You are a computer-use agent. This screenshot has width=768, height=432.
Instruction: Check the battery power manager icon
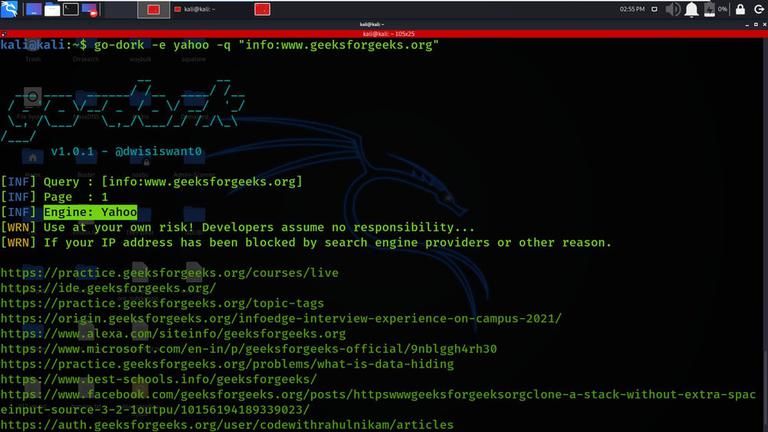pos(709,9)
